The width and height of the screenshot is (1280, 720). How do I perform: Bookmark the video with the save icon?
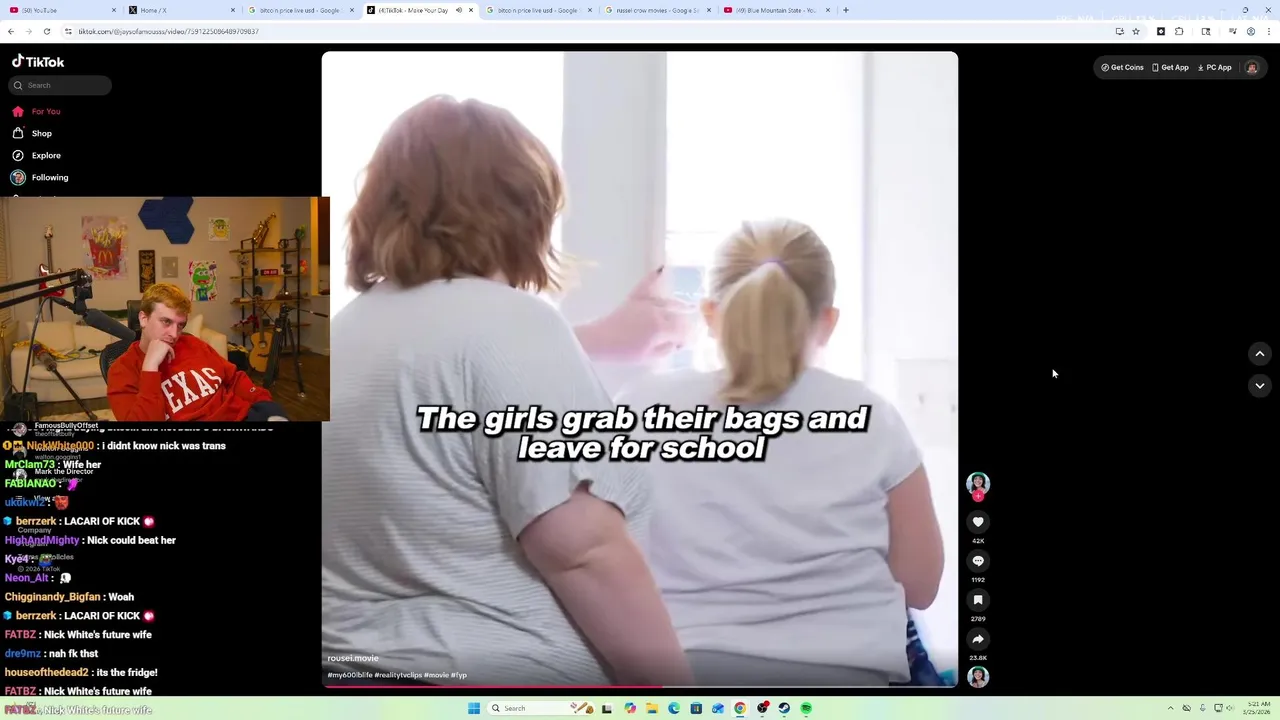(x=978, y=600)
